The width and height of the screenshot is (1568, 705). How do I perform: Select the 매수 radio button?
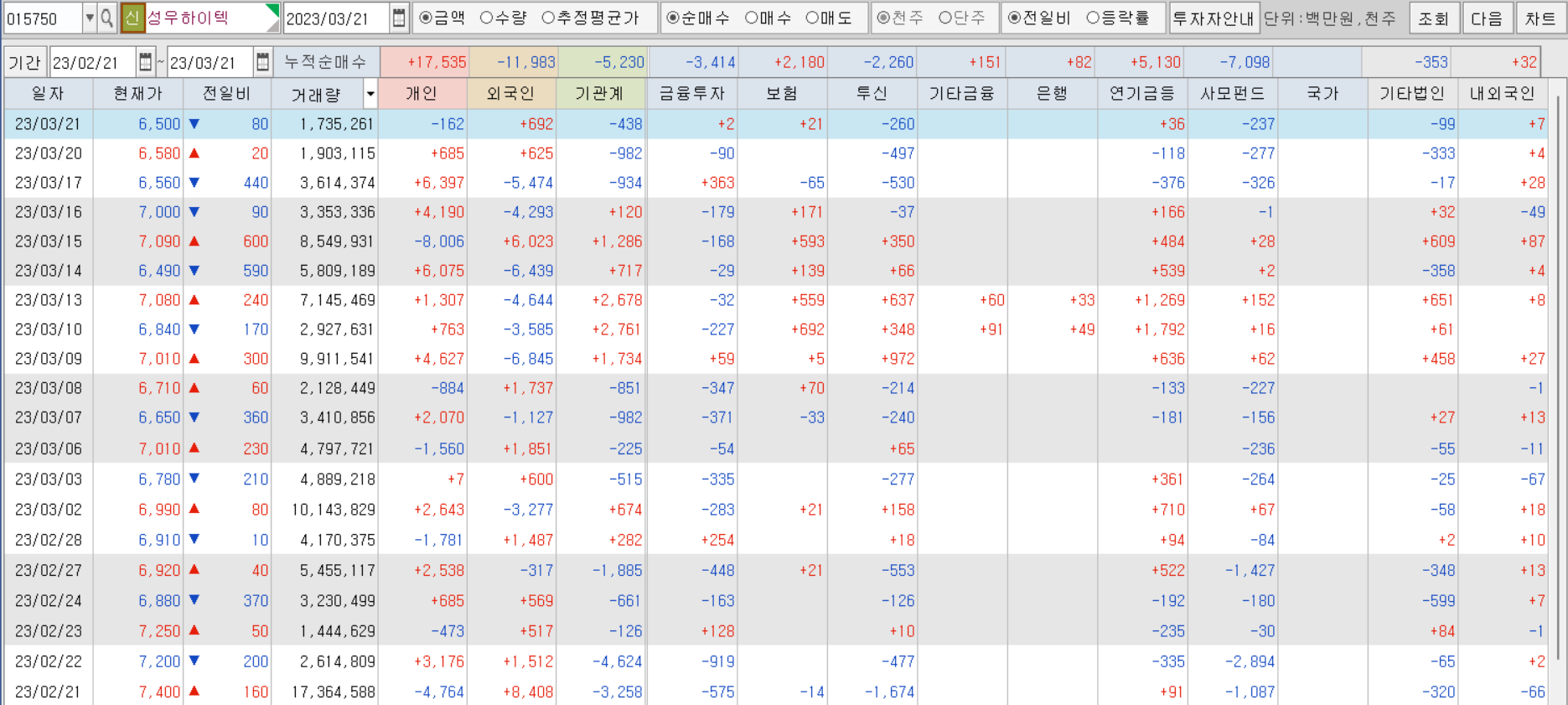click(752, 18)
